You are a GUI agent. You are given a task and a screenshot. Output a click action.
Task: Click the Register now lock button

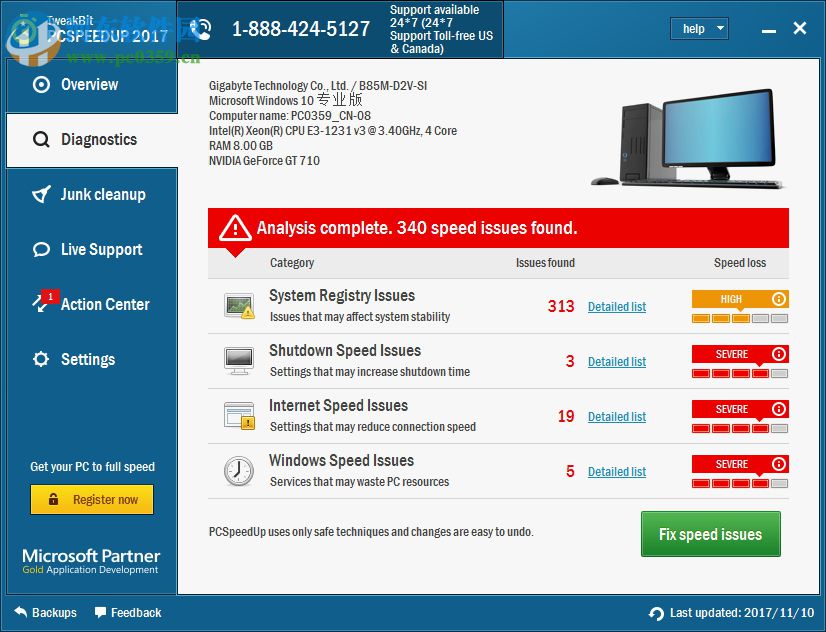(91, 500)
